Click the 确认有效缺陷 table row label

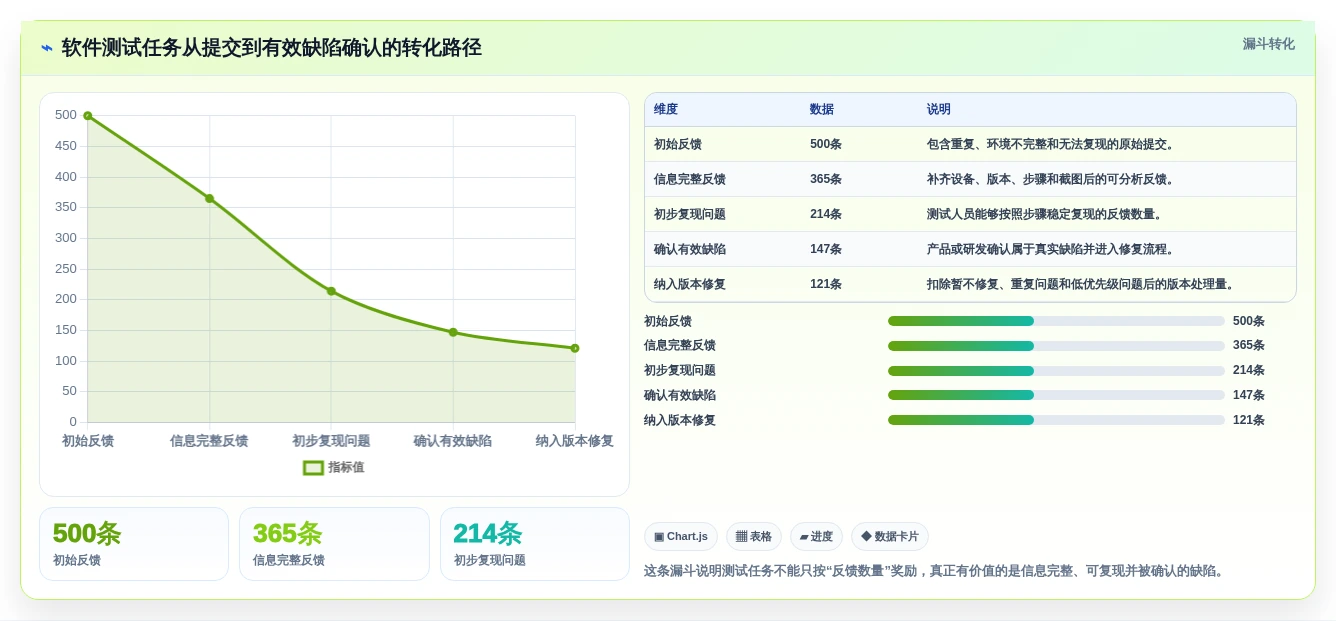click(x=690, y=249)
